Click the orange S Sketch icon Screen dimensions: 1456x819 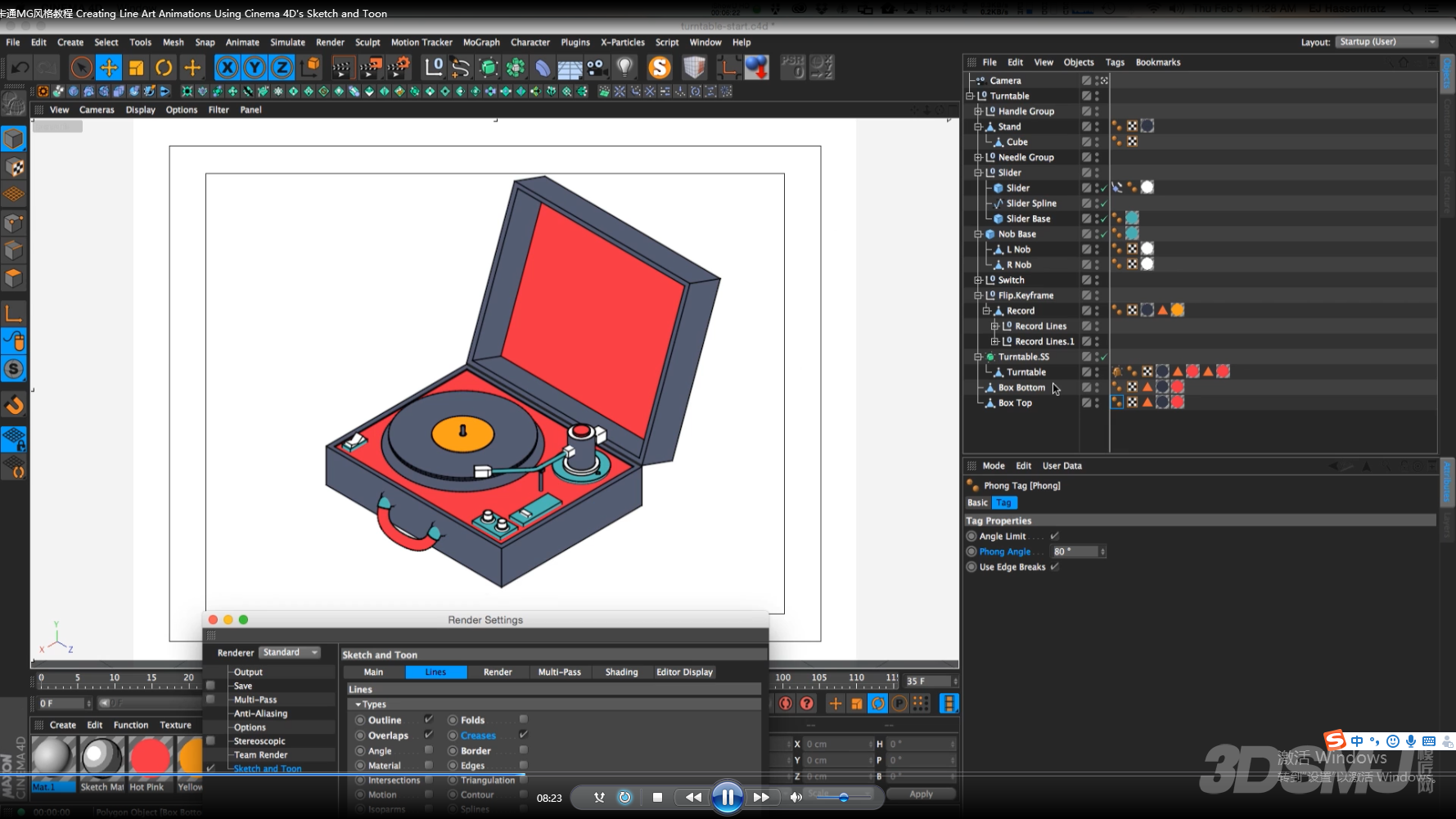point(660,67)
